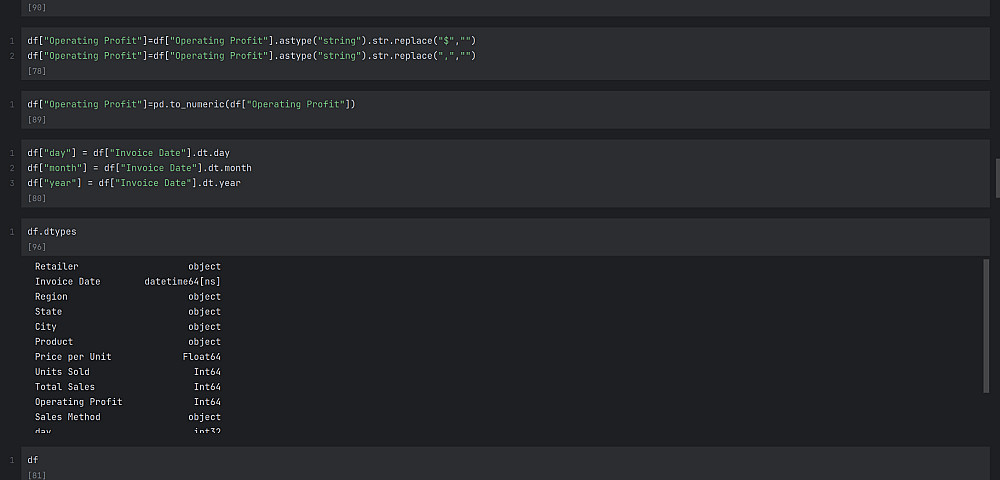The width and height of the screenshot is (1000, 480).
Task: Click 'Units Sold' in dtypes output
Action: pyautogui.click(x=62, y=372)
